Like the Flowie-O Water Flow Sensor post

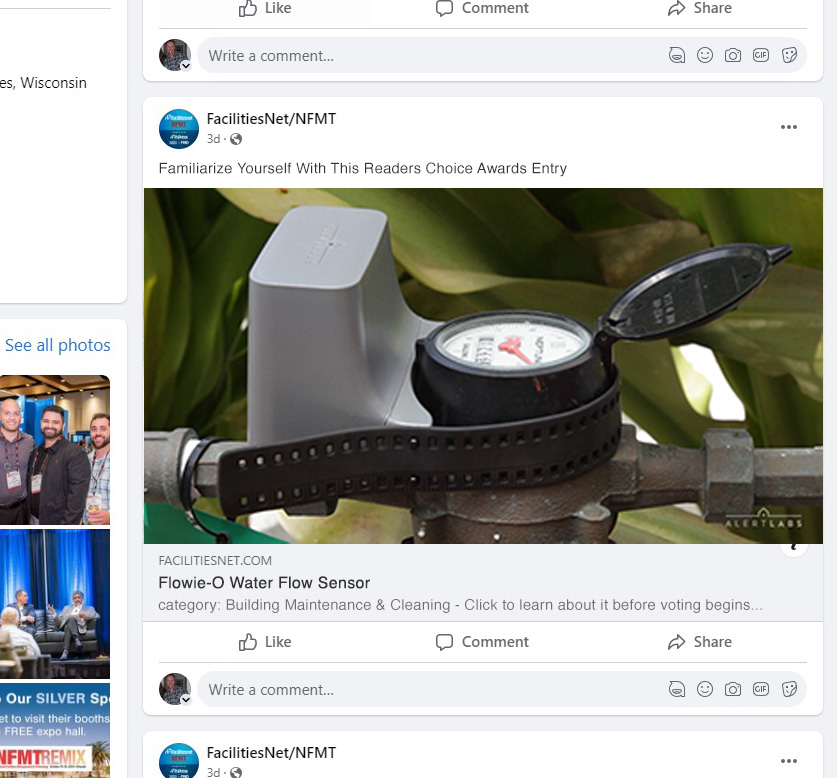(x=265, y=642)
